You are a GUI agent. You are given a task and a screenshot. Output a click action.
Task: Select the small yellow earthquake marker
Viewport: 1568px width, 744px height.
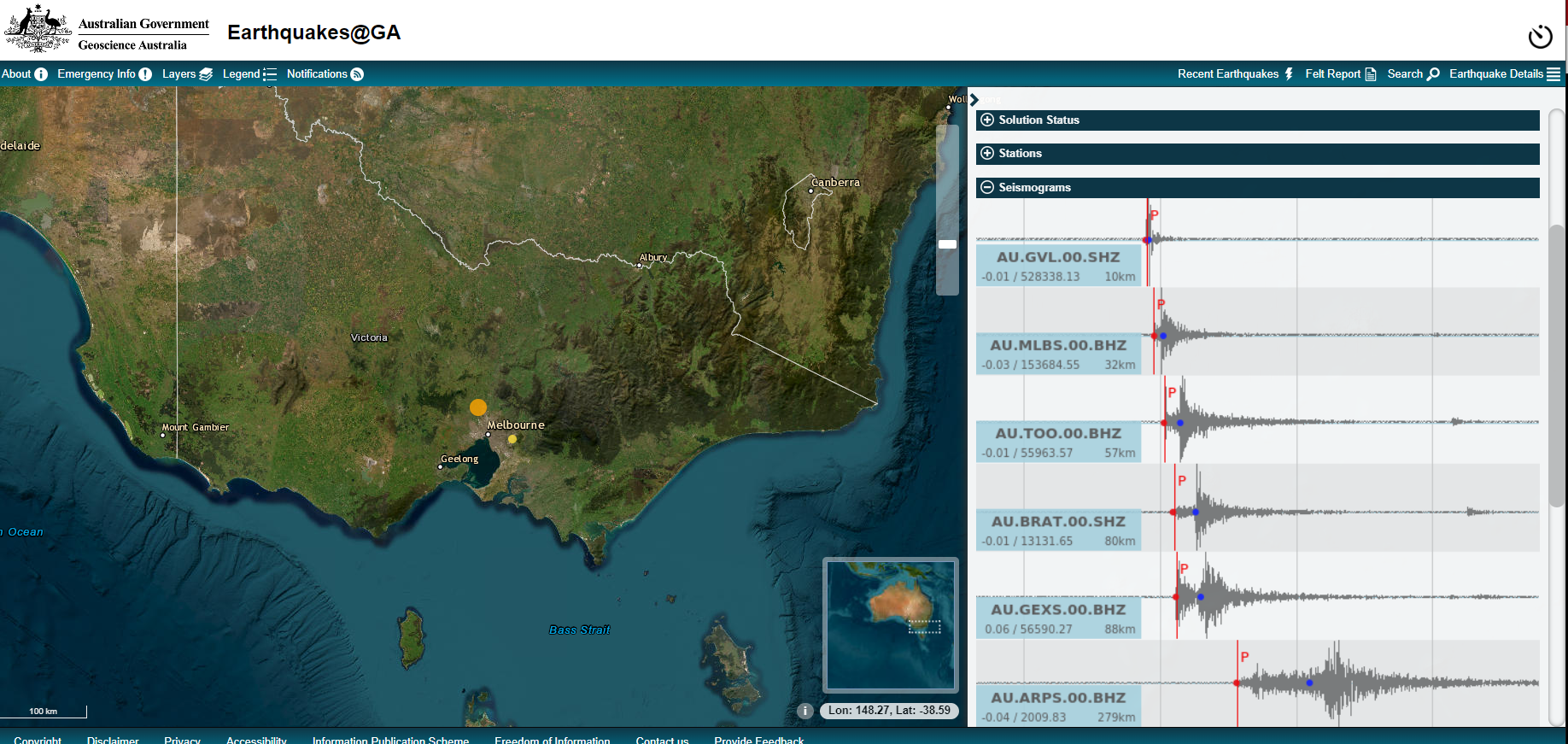(512, 439)
